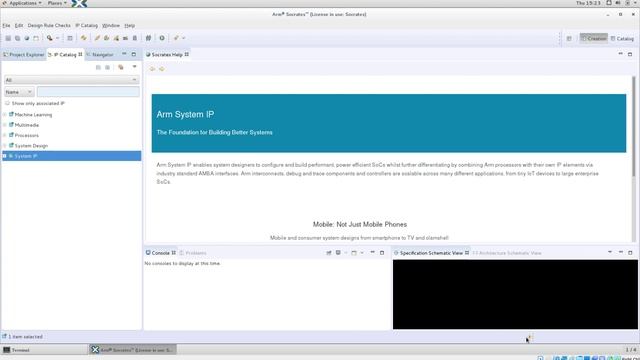Click the Socrates Help vertical scrollbar
The image size is (640, 360).
[634, 127]
